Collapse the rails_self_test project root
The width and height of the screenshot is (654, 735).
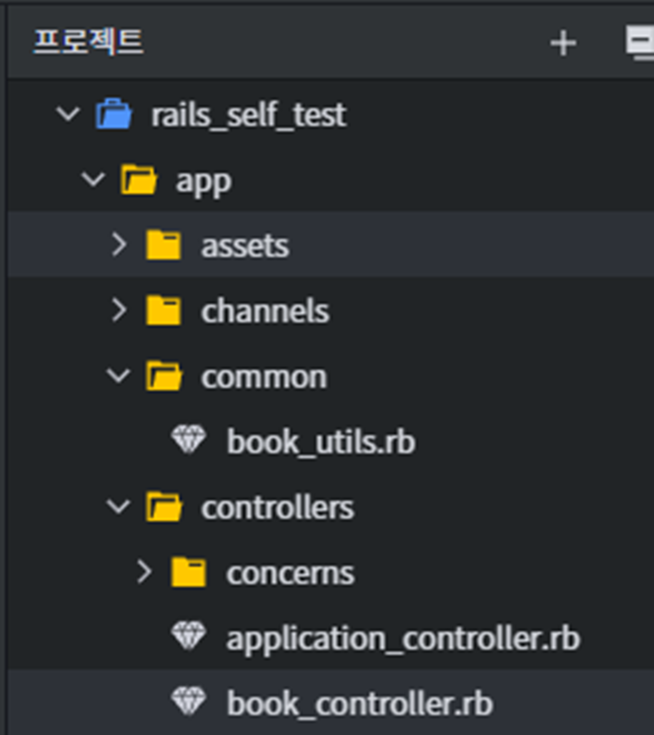coord(68,114)
